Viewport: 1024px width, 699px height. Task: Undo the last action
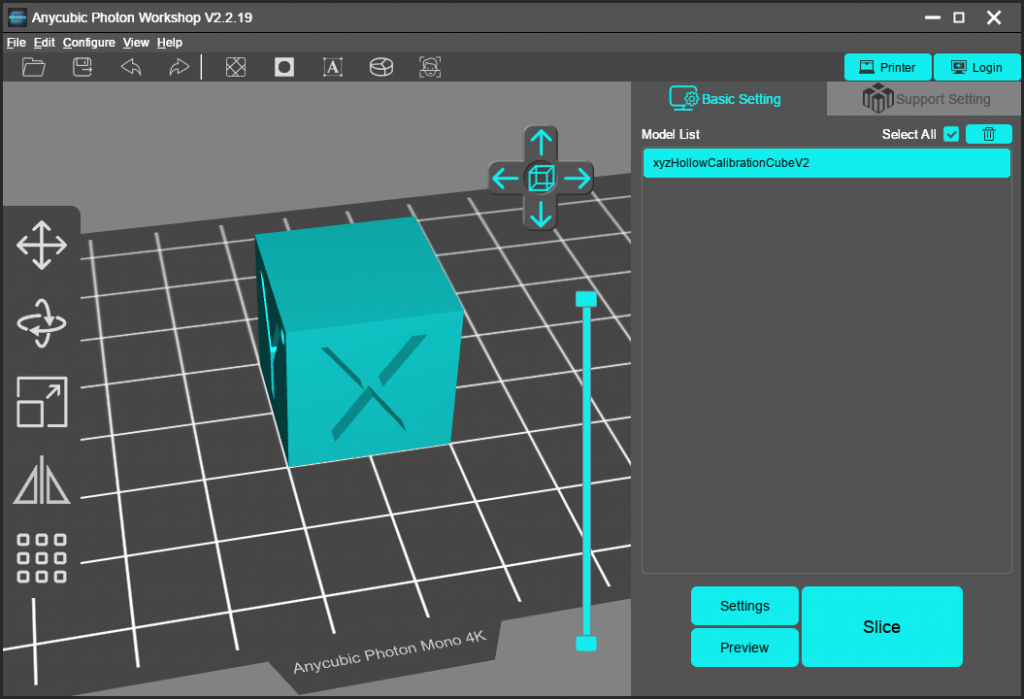click(131, 67)
